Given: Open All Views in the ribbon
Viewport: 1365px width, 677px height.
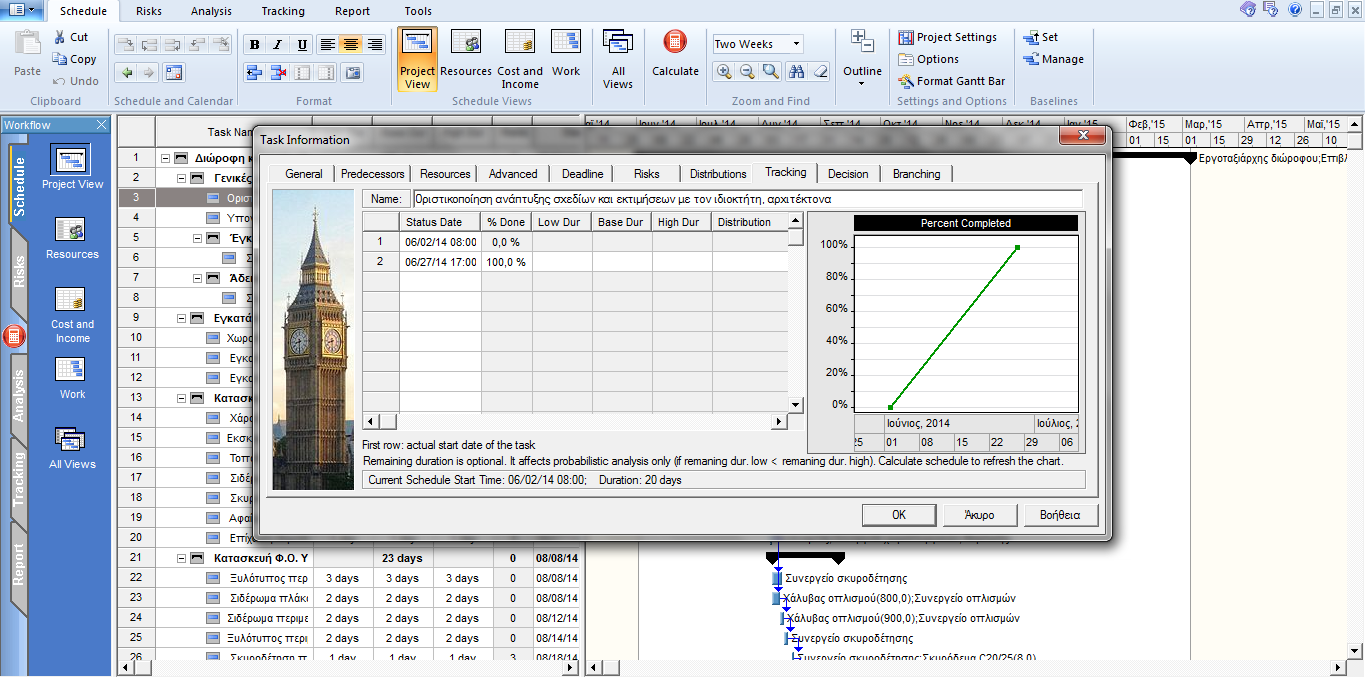Looking at the screenshot, I should [618, 59].
